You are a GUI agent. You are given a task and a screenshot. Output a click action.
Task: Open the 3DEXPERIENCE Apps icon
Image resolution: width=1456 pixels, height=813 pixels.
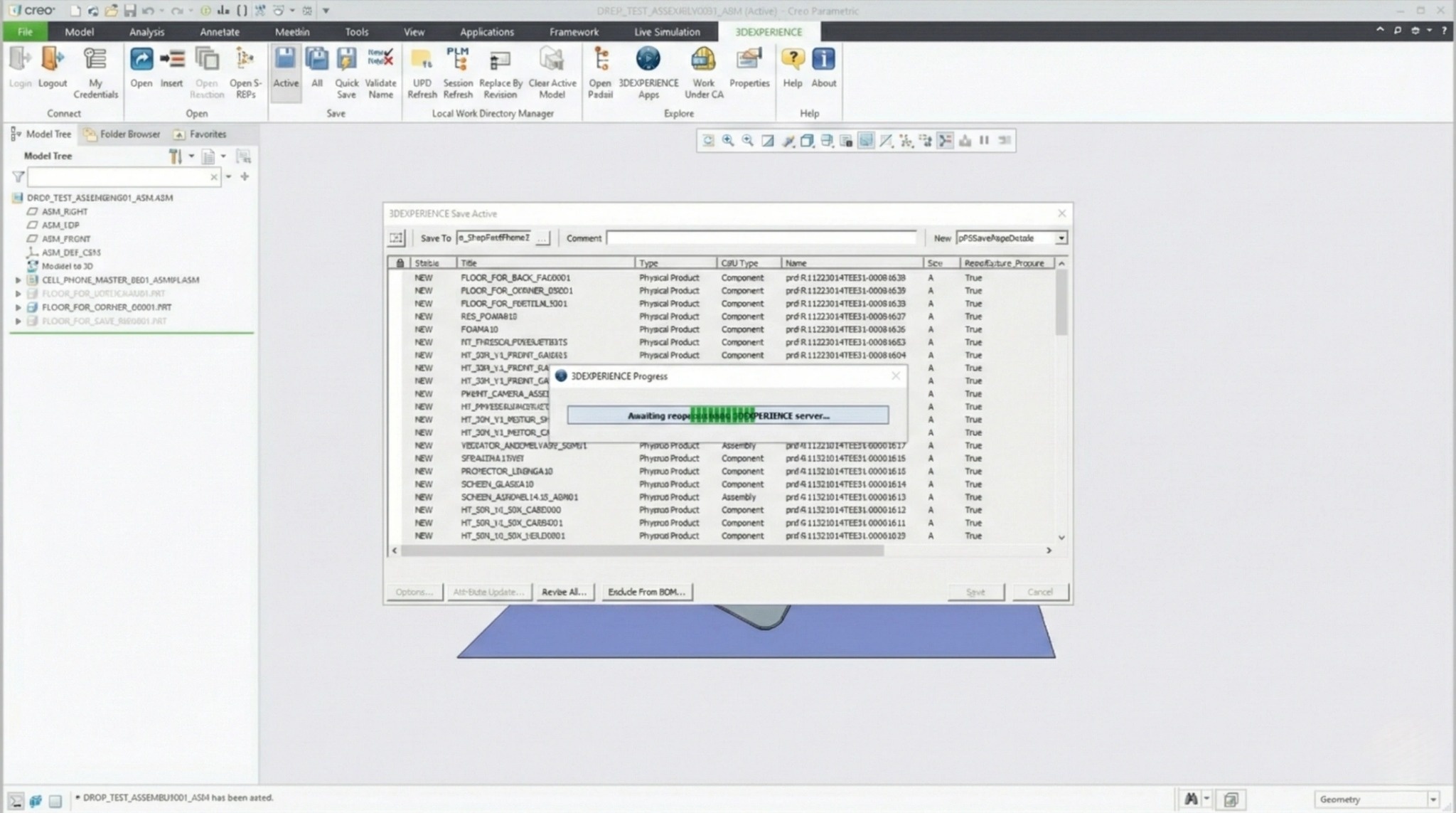tap(648, 60)
